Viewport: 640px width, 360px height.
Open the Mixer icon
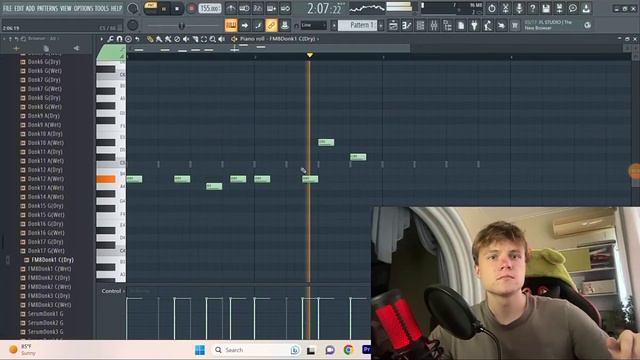point(434,25)
